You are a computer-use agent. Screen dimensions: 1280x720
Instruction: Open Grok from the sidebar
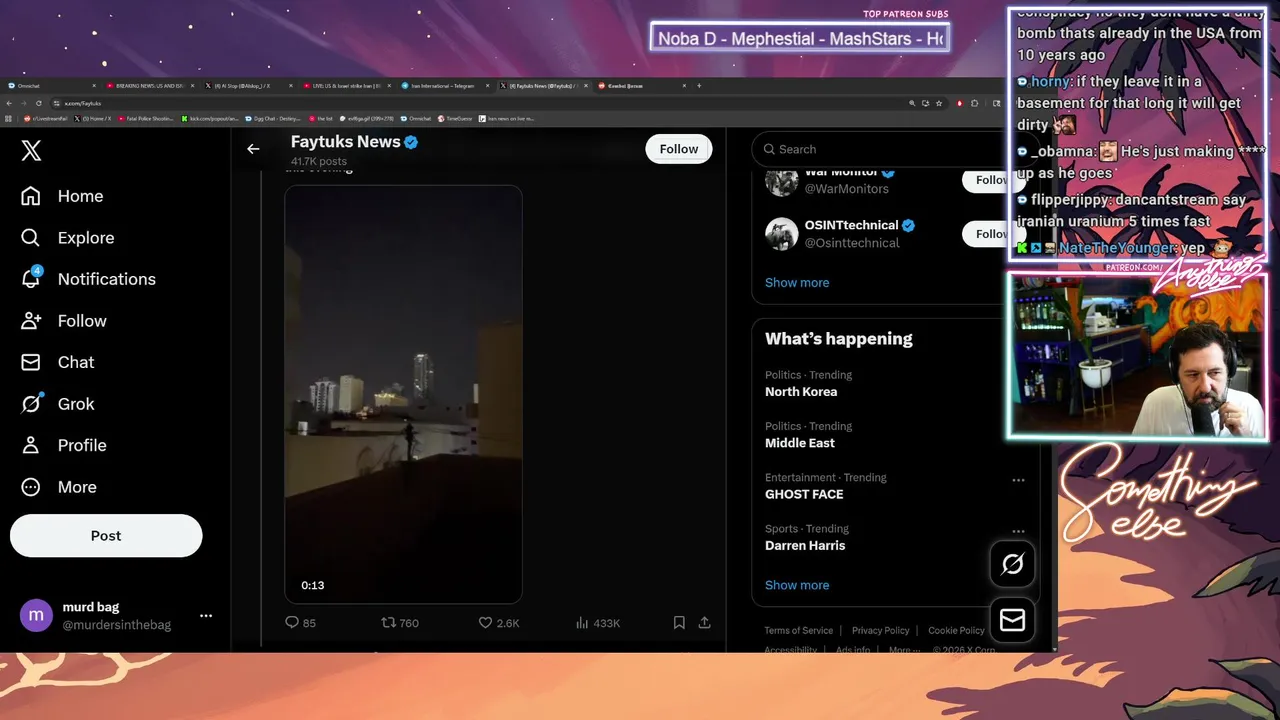57,404
